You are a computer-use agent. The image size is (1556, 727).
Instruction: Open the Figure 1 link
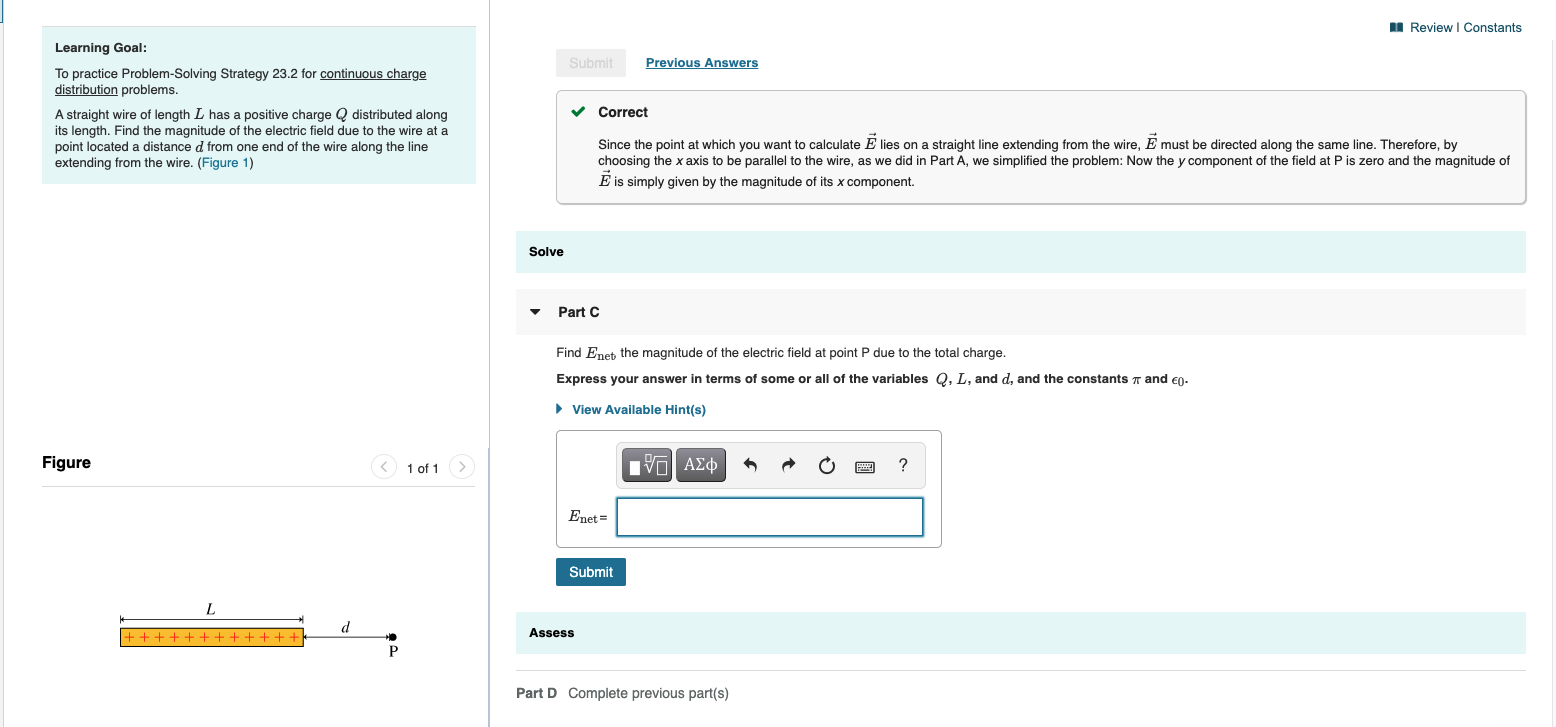(x=224, y=162)
